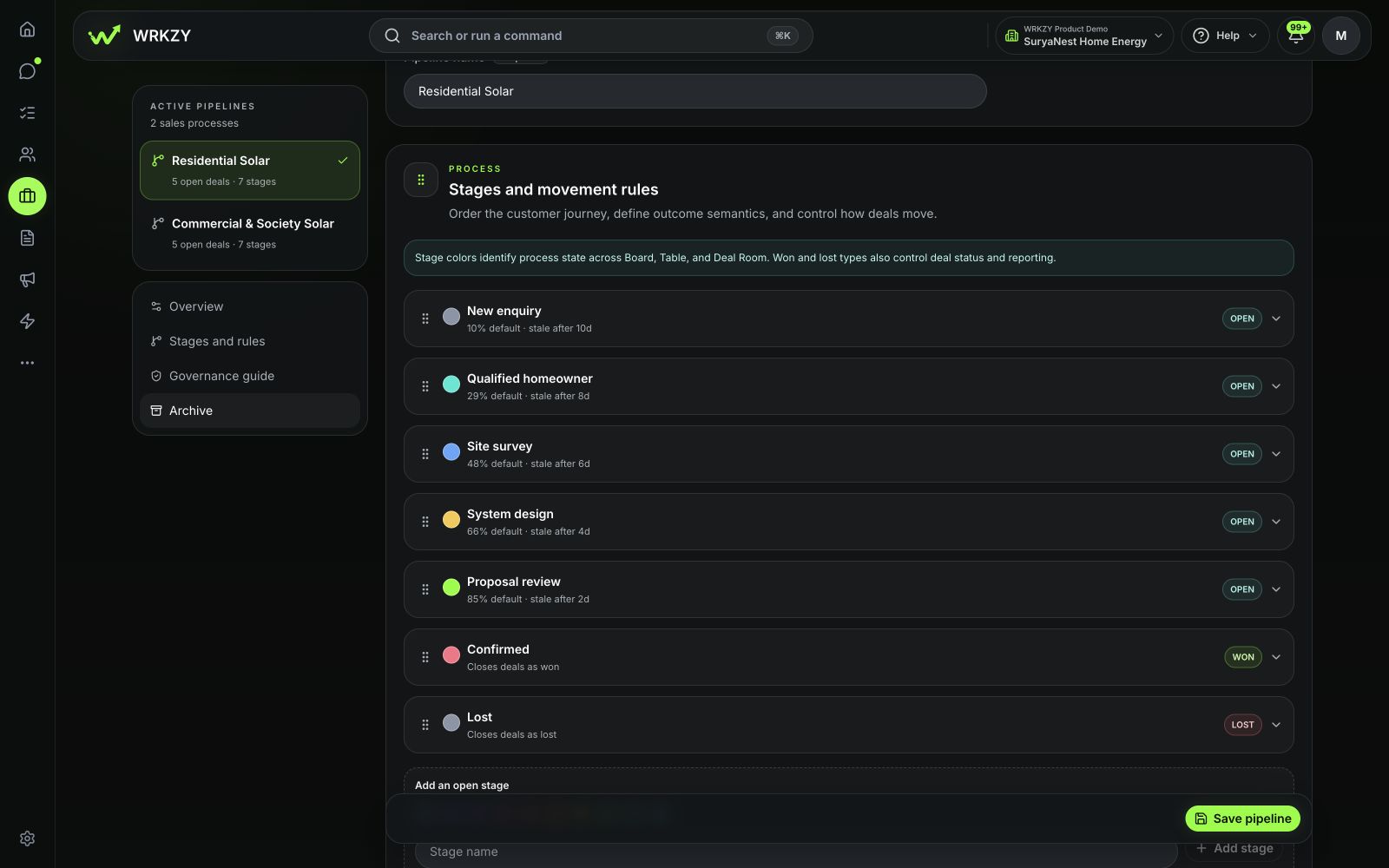
Task: Grab the drag handle for Lost
Action: [425, 725]
